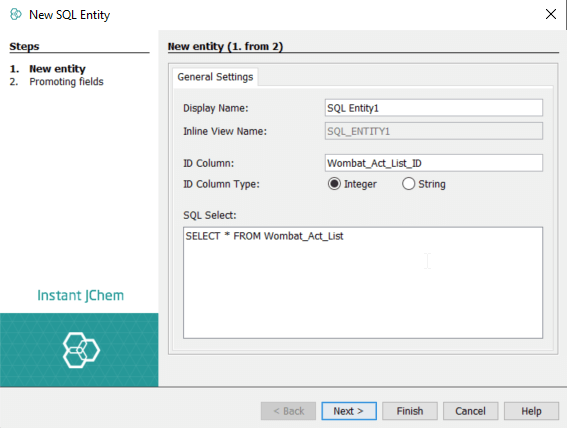The width and height of the screenshot is (567, 428).
Task: Click the Finish button
Action: 410,411
